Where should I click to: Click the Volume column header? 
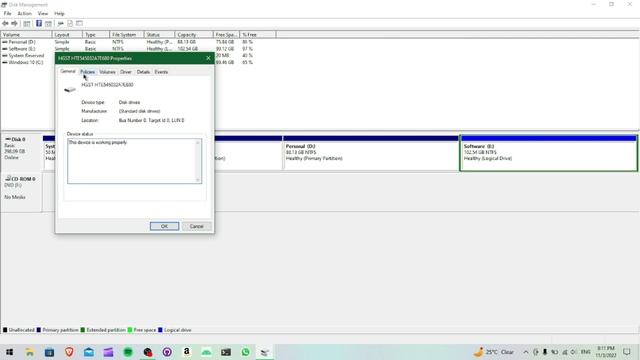(26, 35)
